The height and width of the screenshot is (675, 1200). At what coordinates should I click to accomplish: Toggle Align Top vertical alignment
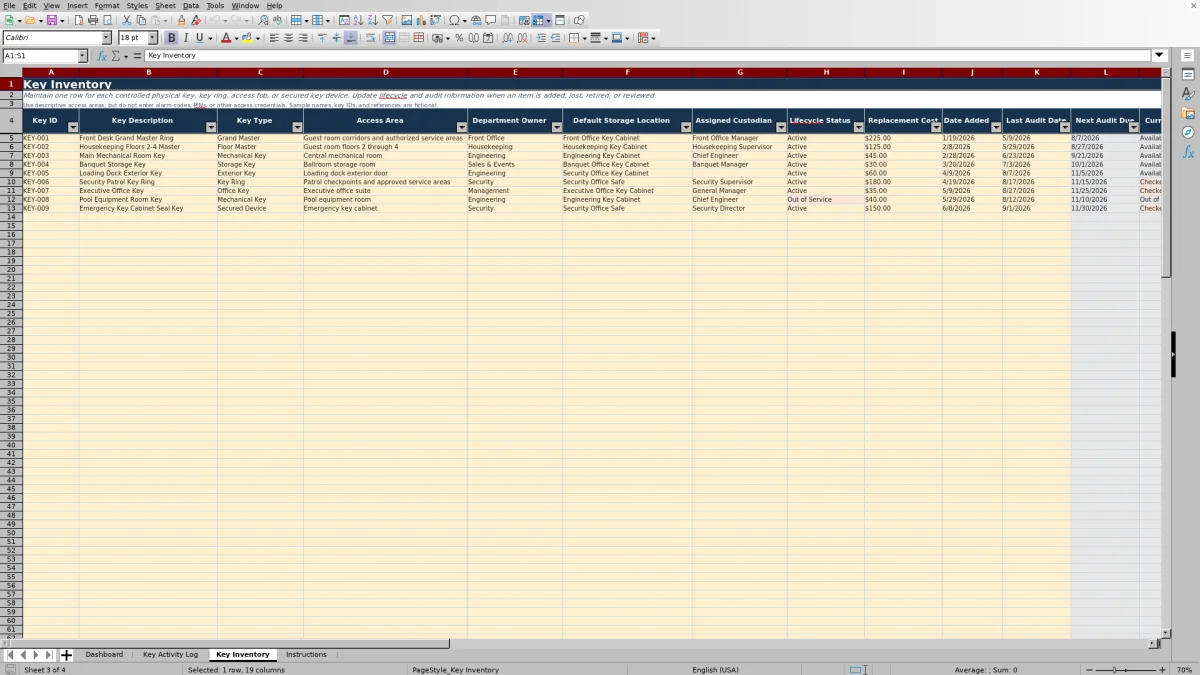pyautogui.click(x=321, y=38)
